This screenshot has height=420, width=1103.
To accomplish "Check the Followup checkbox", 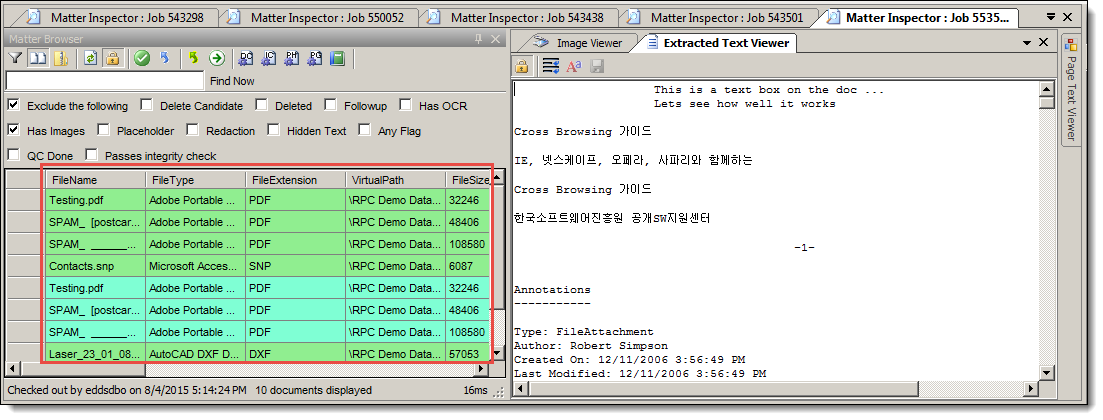I will (331, 105).
